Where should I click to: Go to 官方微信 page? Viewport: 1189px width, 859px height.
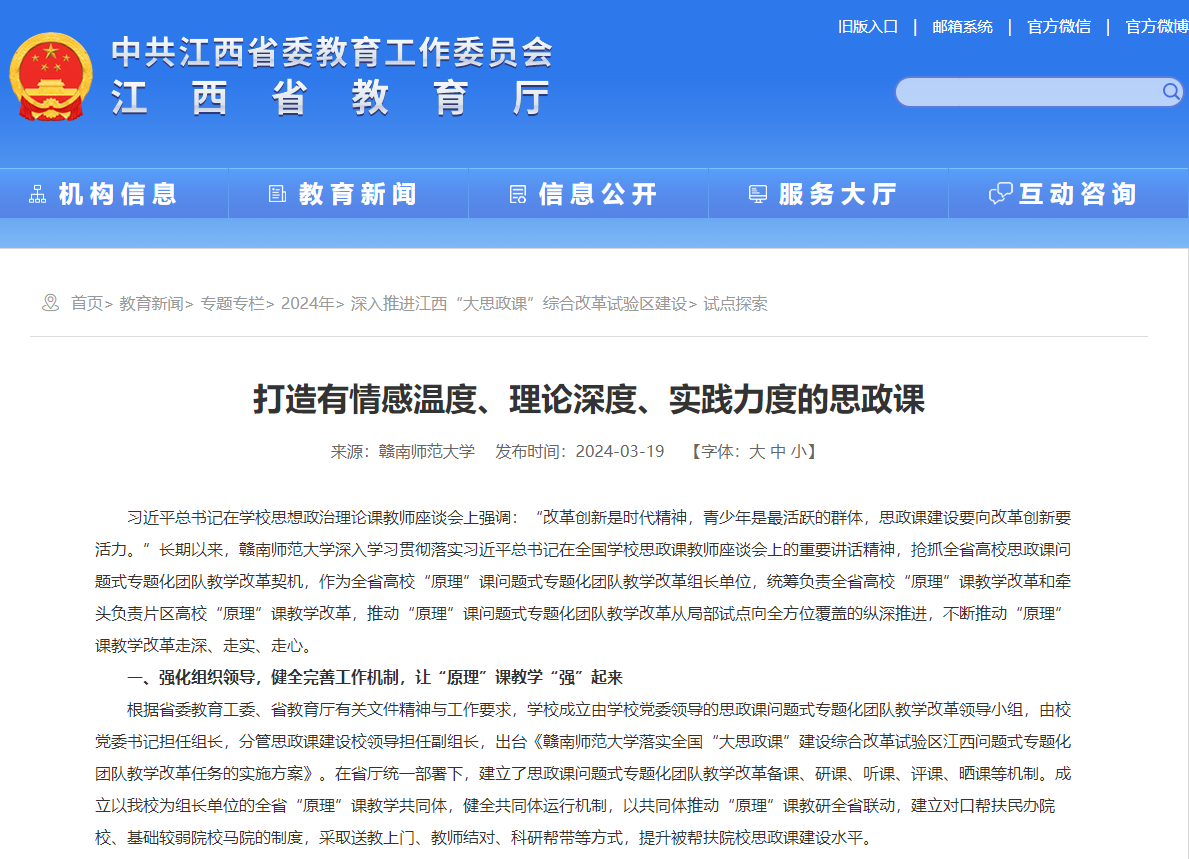pyautogui.click(x=1059, y=27)
